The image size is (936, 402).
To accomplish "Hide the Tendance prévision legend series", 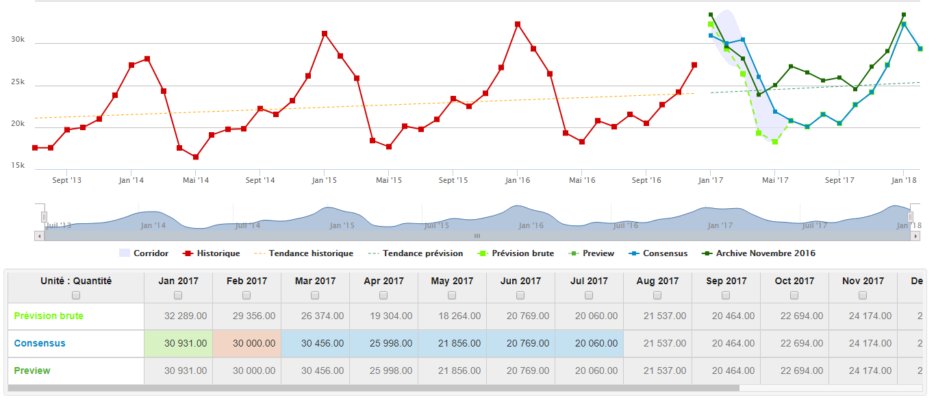I will [414, 253].
